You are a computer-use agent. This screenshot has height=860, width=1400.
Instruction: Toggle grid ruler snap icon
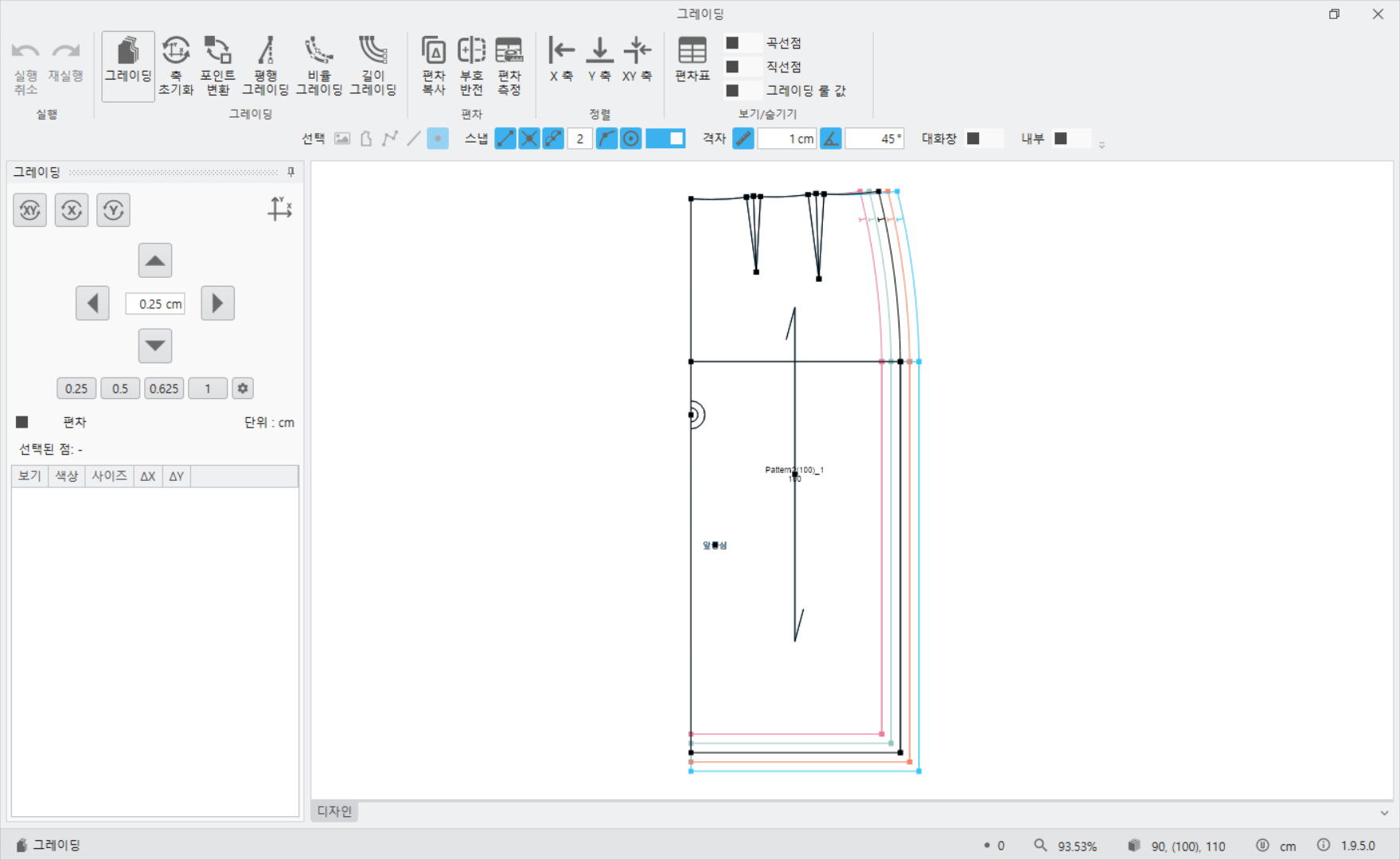click(x=743, y=139)
